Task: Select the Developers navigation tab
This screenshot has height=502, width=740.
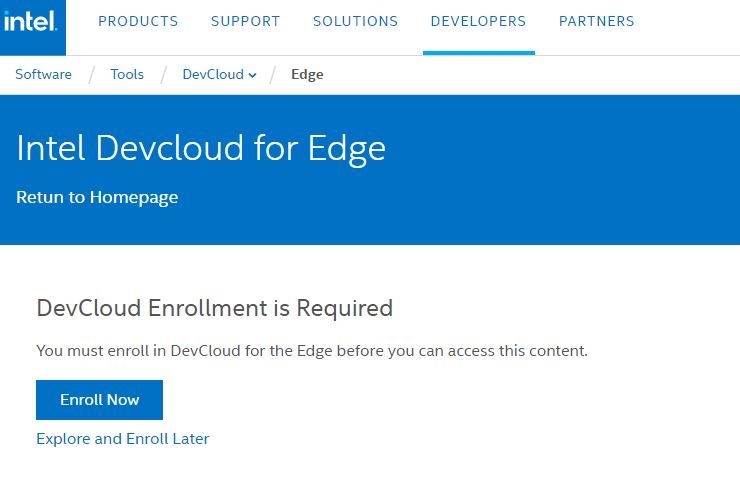Action: pyautogui.click(x=479, y=21)
